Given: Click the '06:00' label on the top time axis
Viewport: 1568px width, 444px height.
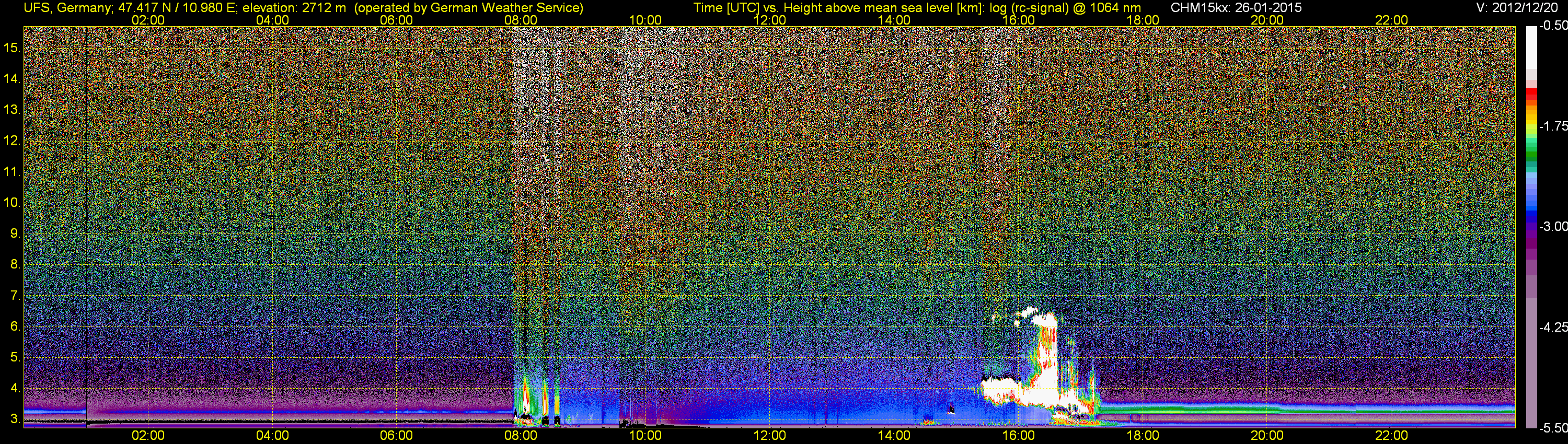Looking at the screenshot, I should click(x=396, y=20).
